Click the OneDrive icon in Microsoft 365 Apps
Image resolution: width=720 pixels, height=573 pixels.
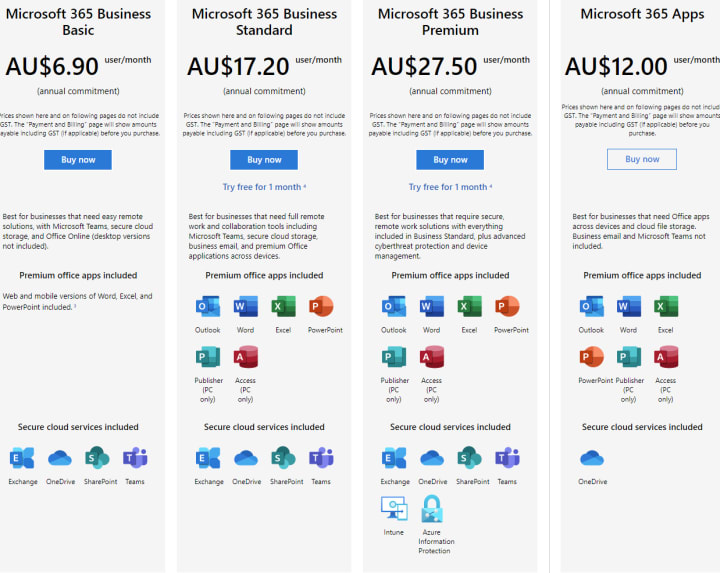[591, 458]
